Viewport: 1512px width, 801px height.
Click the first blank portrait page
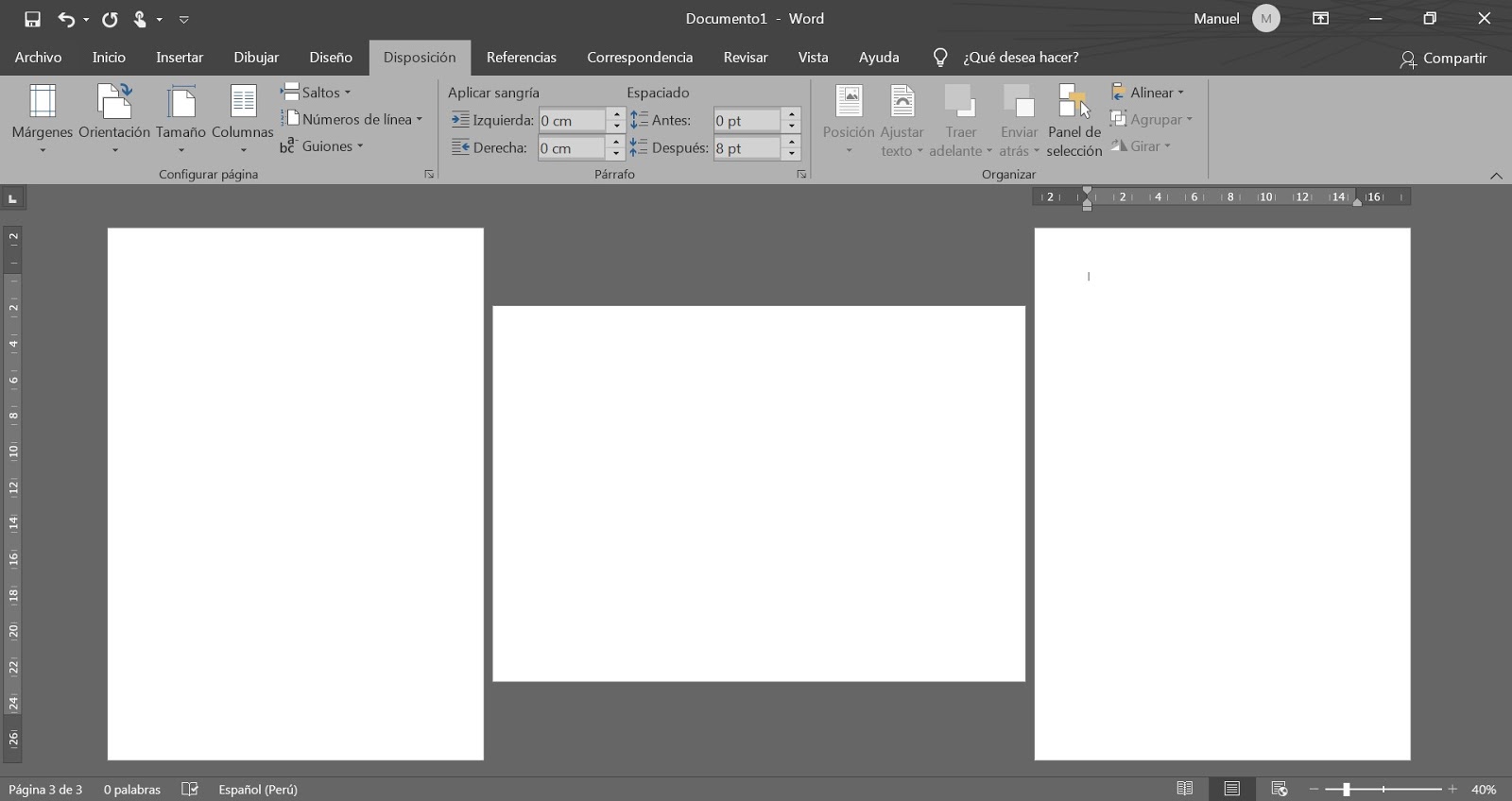pyautogui.click(x=296, y=494)
